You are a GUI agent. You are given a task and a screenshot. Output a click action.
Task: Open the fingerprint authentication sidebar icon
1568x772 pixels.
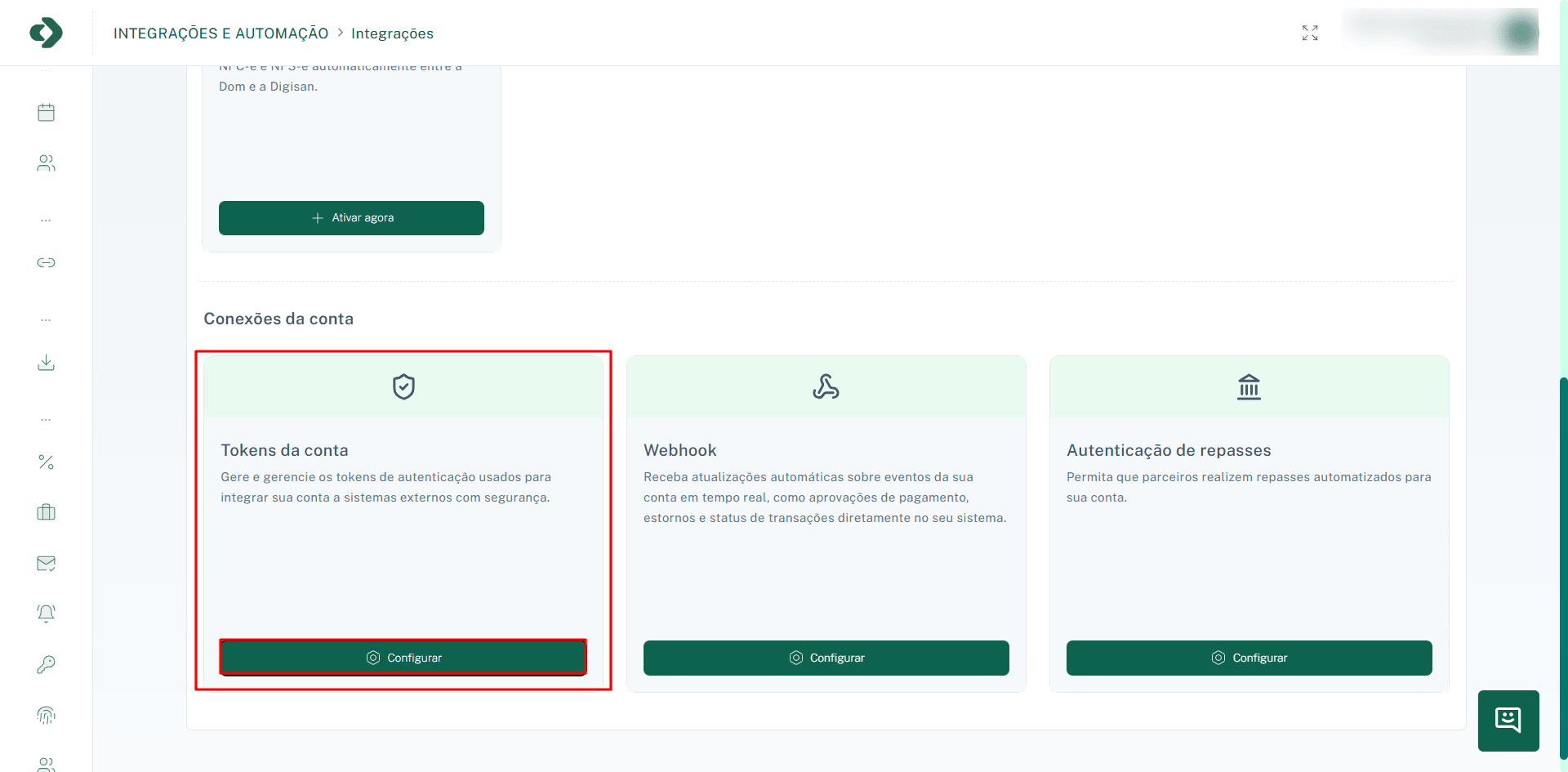(x=46, y=715)
